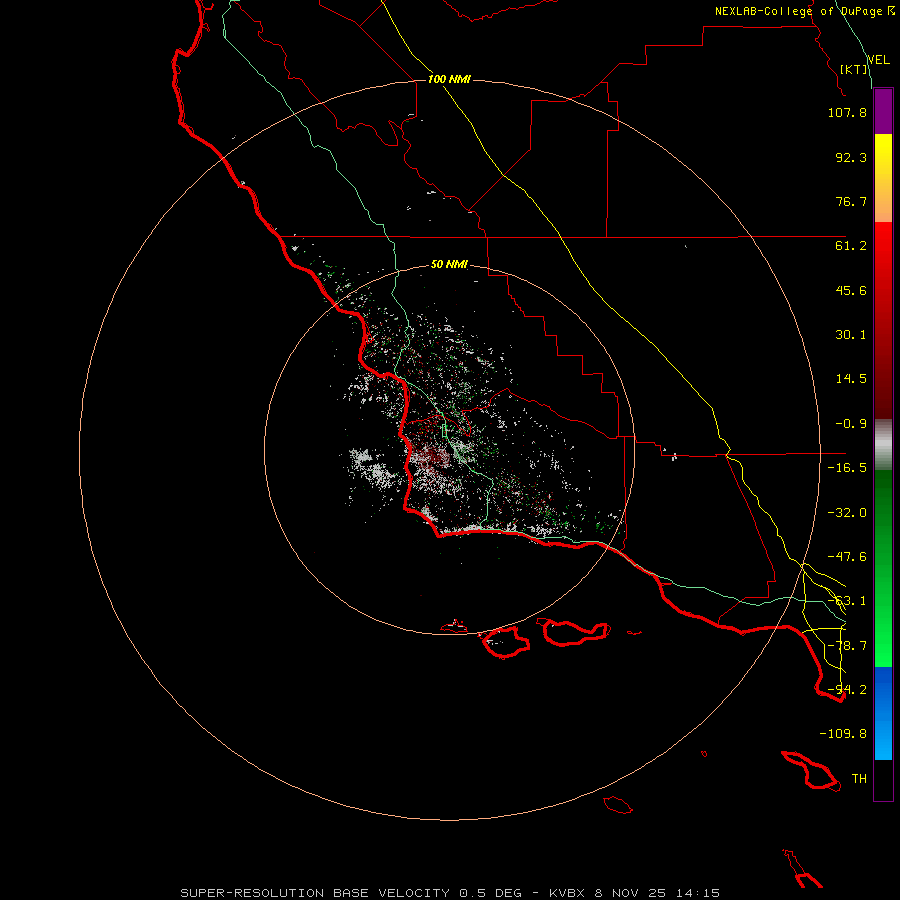Screen dimensions: 900x900
Task: Click the 14.5 legend value
Action: coord(851,379)
